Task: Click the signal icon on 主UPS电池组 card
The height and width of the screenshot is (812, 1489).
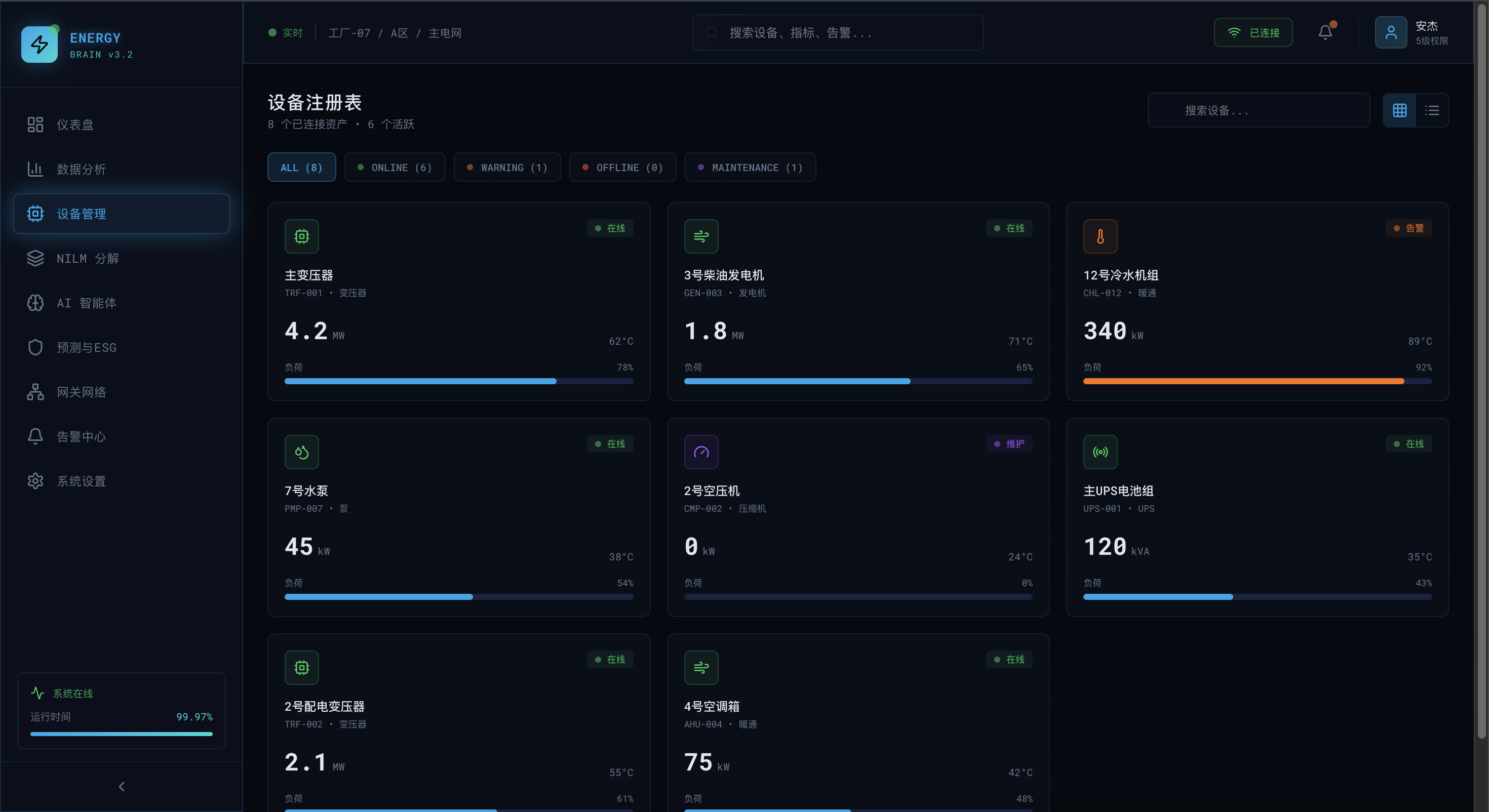Action: (1100, 452)
